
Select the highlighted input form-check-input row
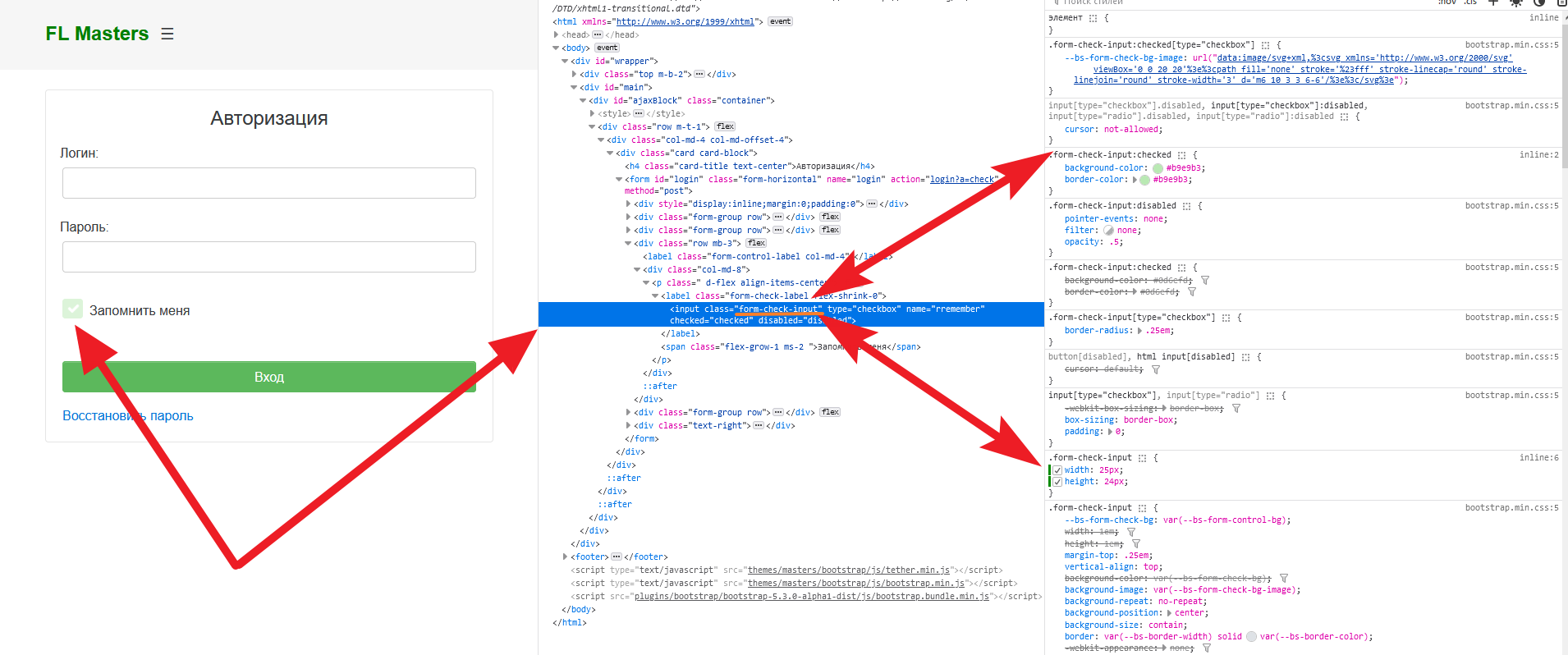pyautogui.click(x=791, y=314)
